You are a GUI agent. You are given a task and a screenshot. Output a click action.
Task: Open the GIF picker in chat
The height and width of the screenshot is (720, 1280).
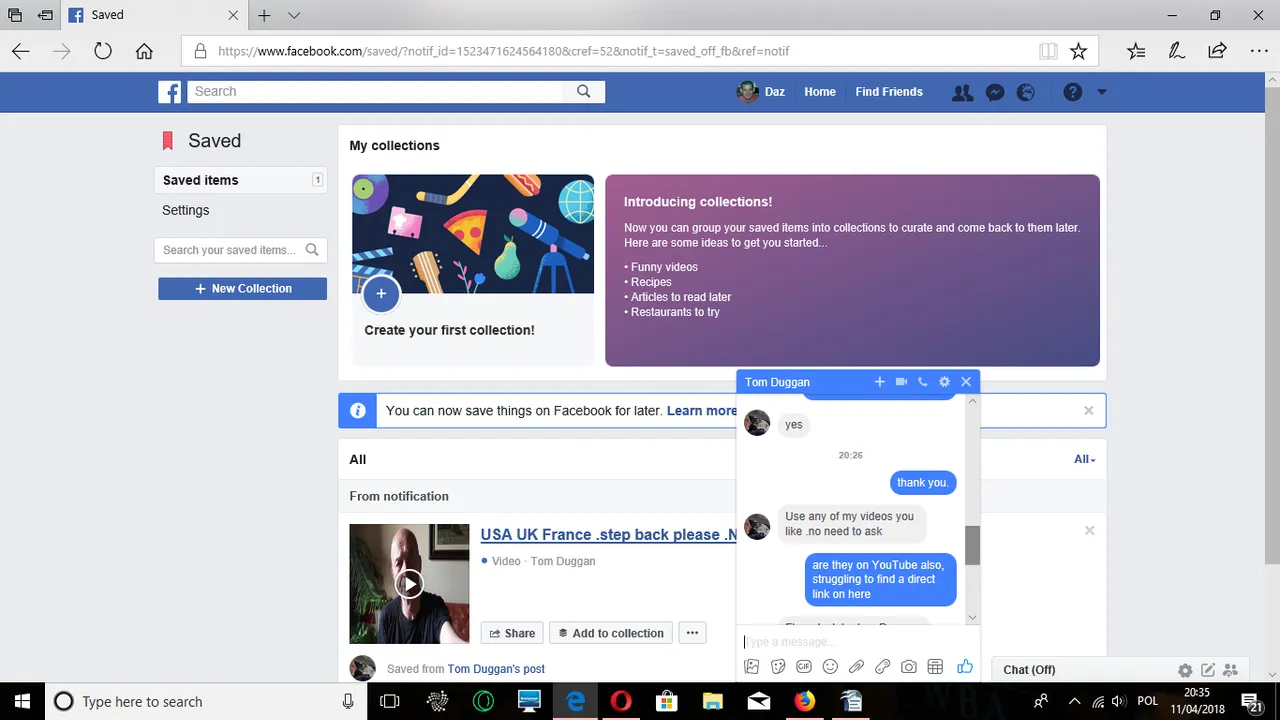[x=804, y=667]
